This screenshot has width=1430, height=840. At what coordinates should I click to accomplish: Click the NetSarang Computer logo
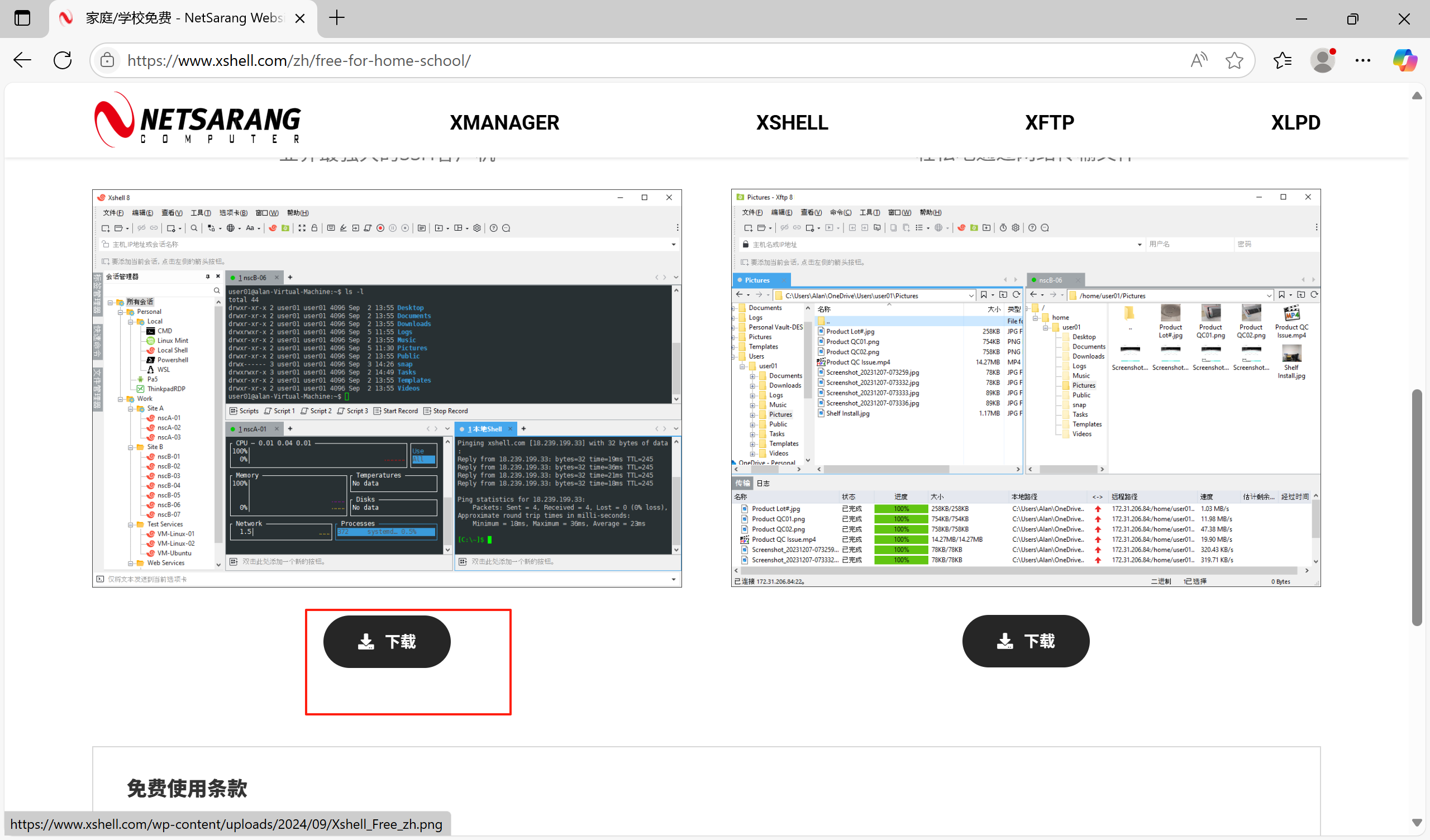[x=198, y=120]
